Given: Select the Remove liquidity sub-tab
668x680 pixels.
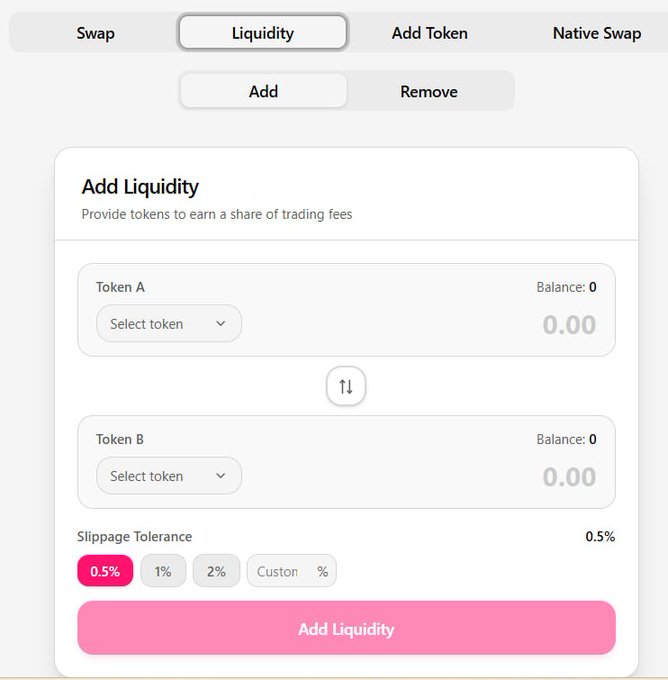Looking at the screenshot, I should (x=429, y=91).
